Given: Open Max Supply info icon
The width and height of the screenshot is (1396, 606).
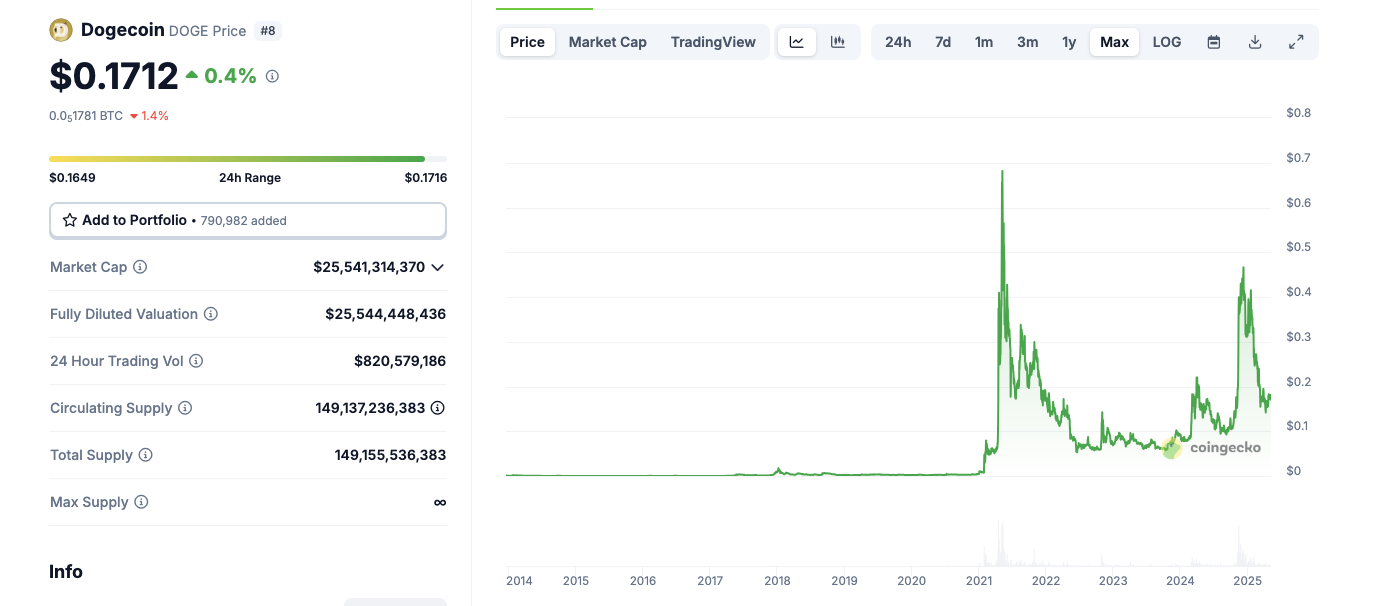Looking at the screenshot, I should click(x=141, y=502).
